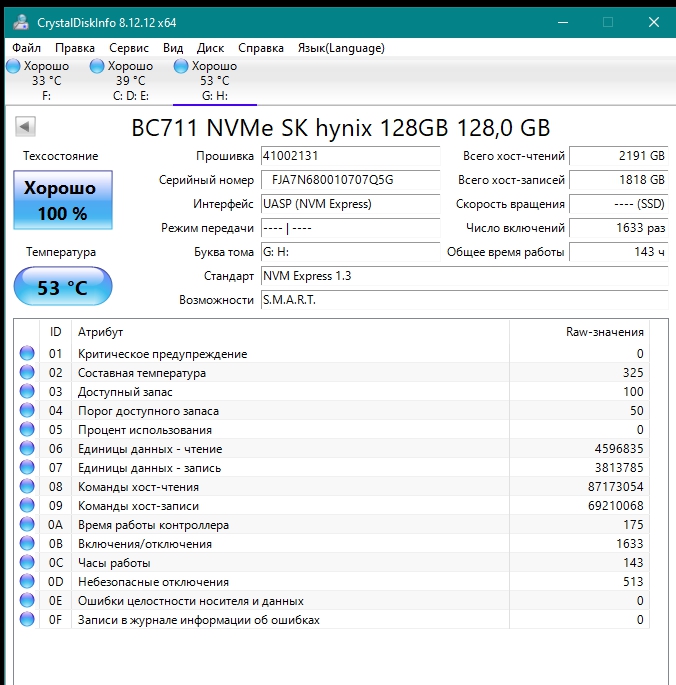Select row Доступный запас

332,391
